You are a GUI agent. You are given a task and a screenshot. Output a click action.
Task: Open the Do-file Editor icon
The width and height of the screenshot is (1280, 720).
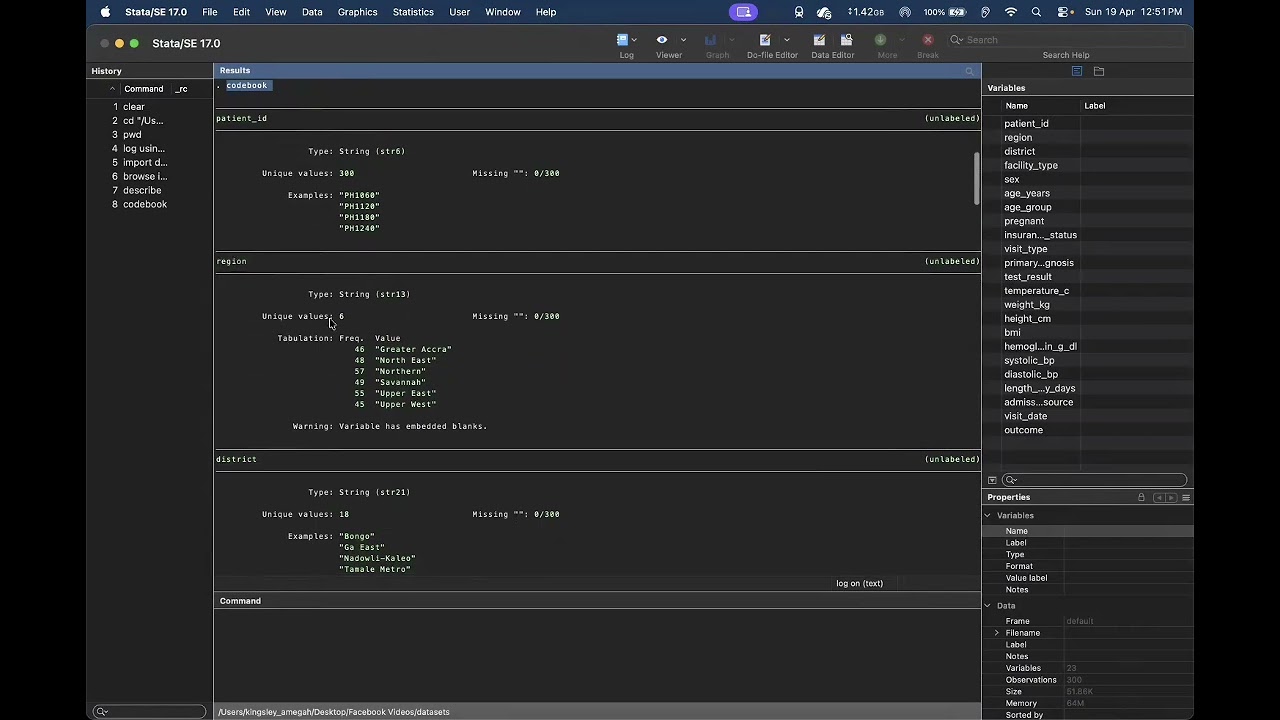765,40
